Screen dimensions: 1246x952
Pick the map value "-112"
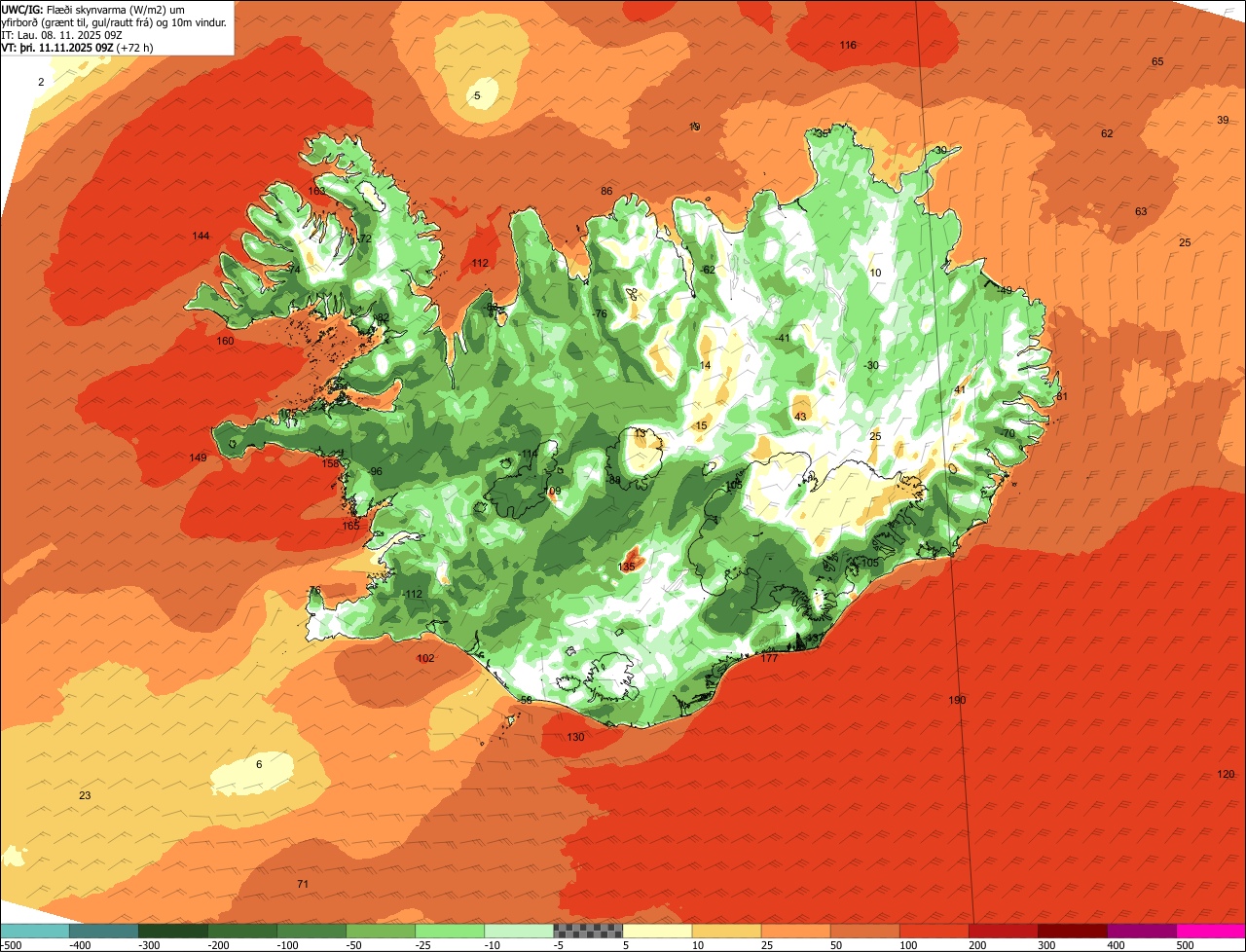(x=413, y=594)
